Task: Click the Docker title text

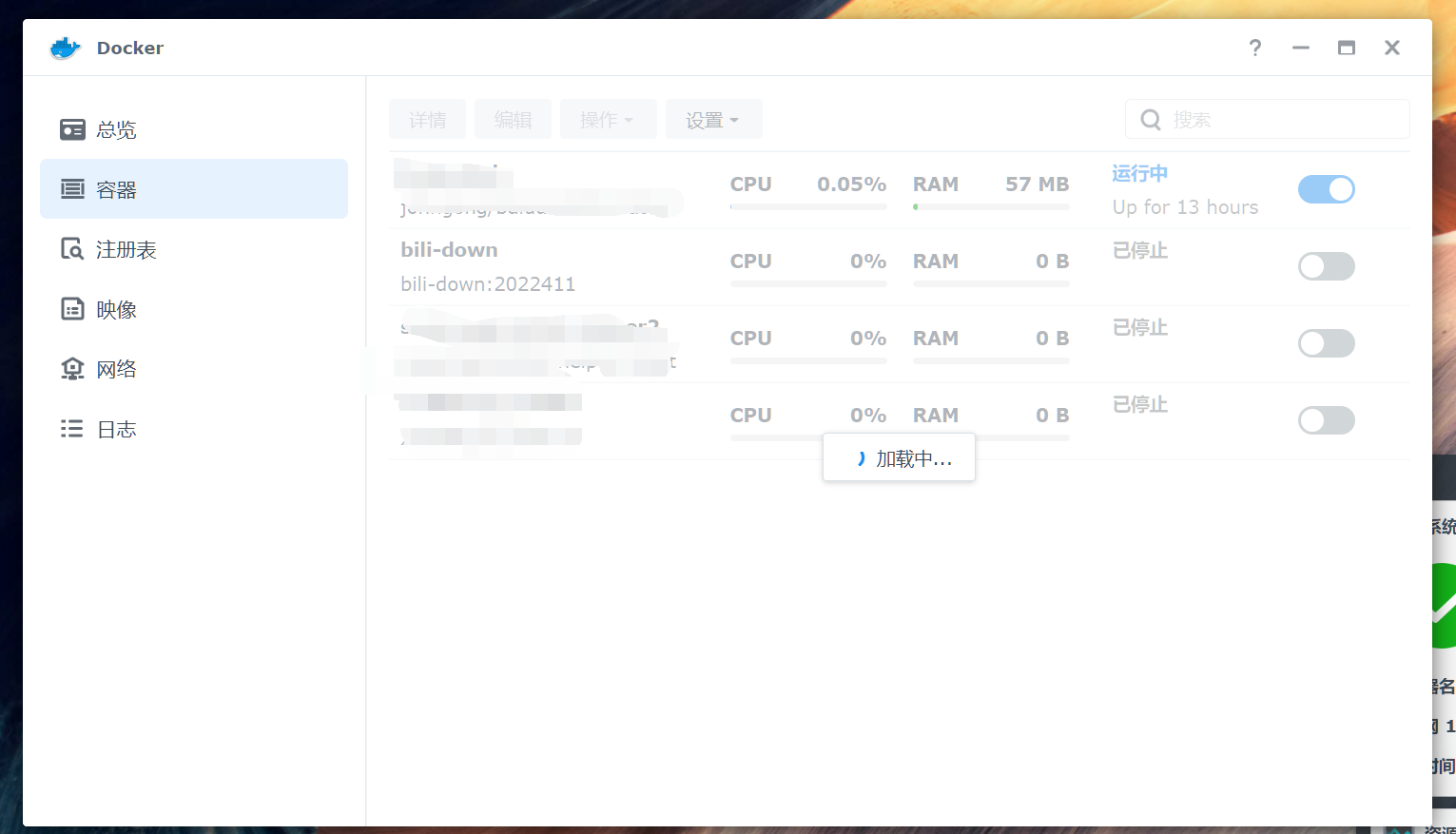Action: coord(130,48)
